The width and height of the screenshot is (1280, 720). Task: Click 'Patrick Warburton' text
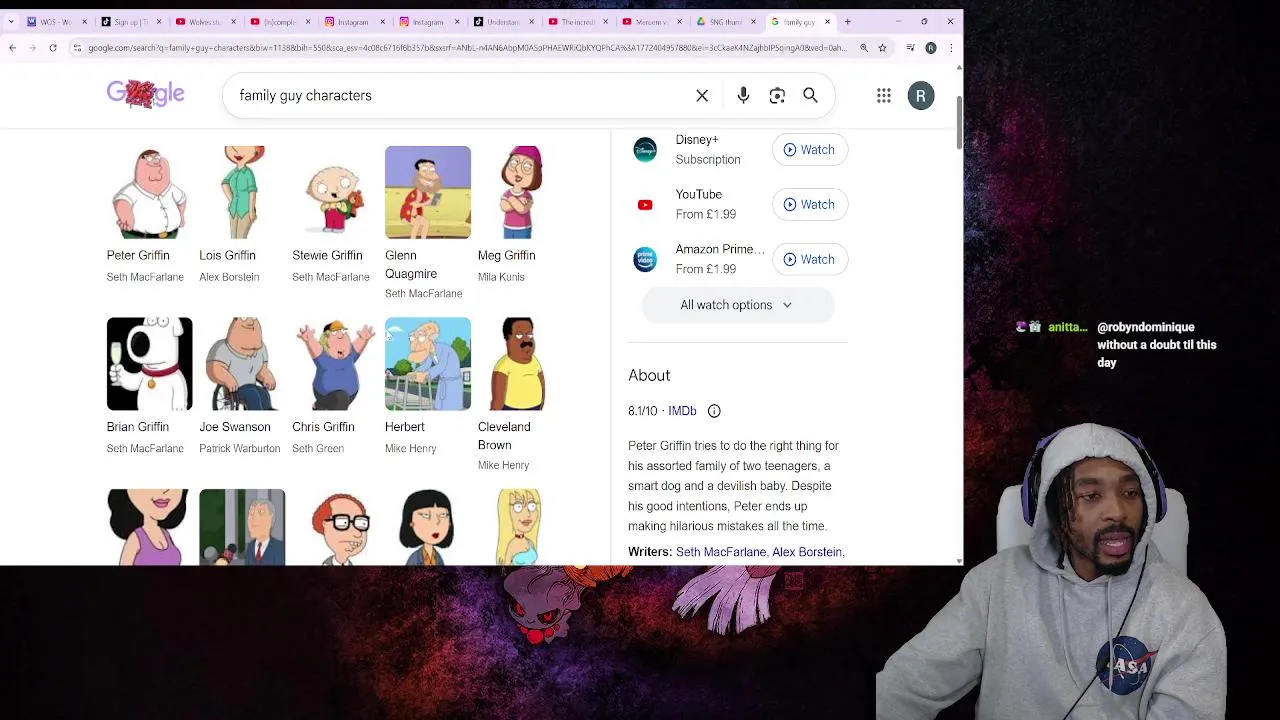tap(240, 449)
